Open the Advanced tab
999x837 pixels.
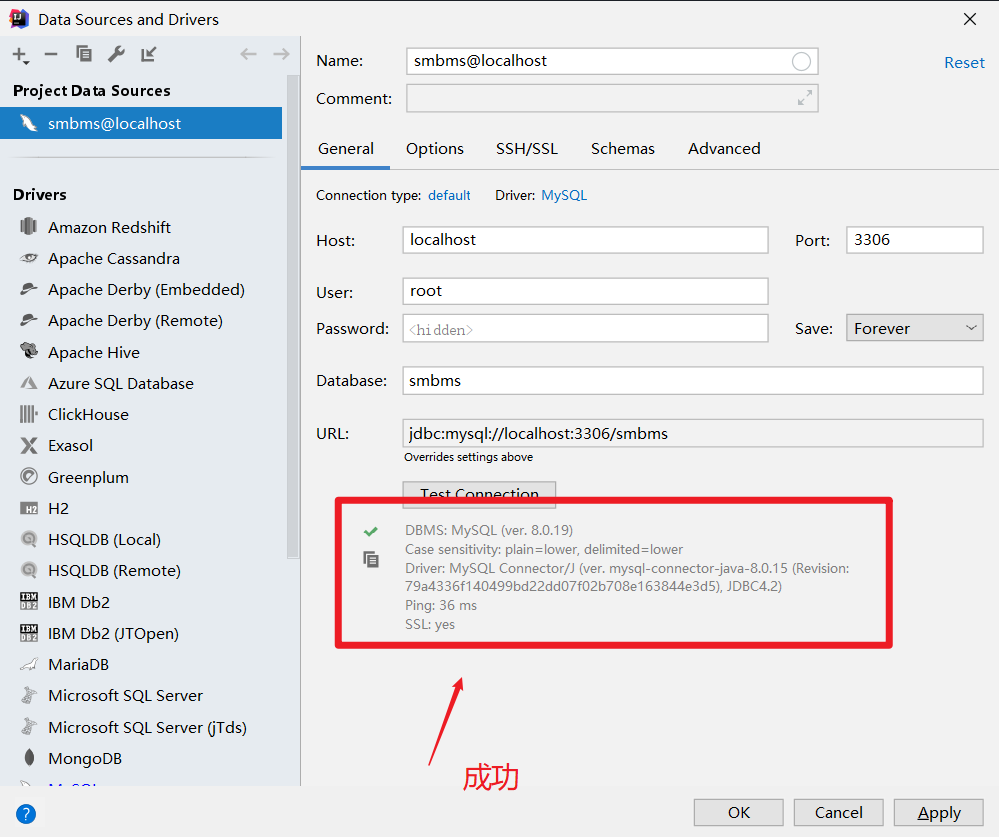pyautogui.click(x=724, y=148)
